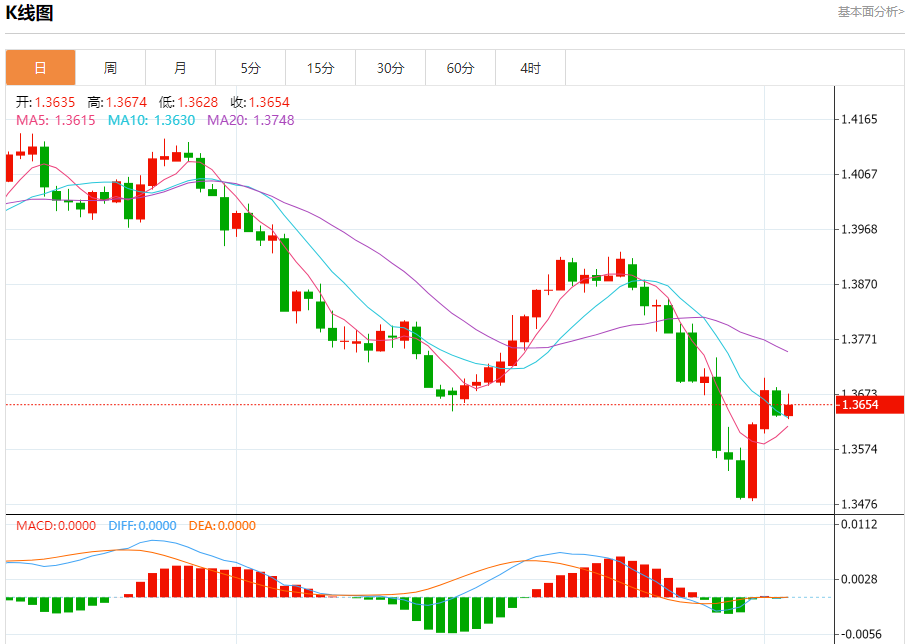This screenshot has height=644, width=913.
Task: Click the 开 opening price readout
Action: tap(45, 102)
